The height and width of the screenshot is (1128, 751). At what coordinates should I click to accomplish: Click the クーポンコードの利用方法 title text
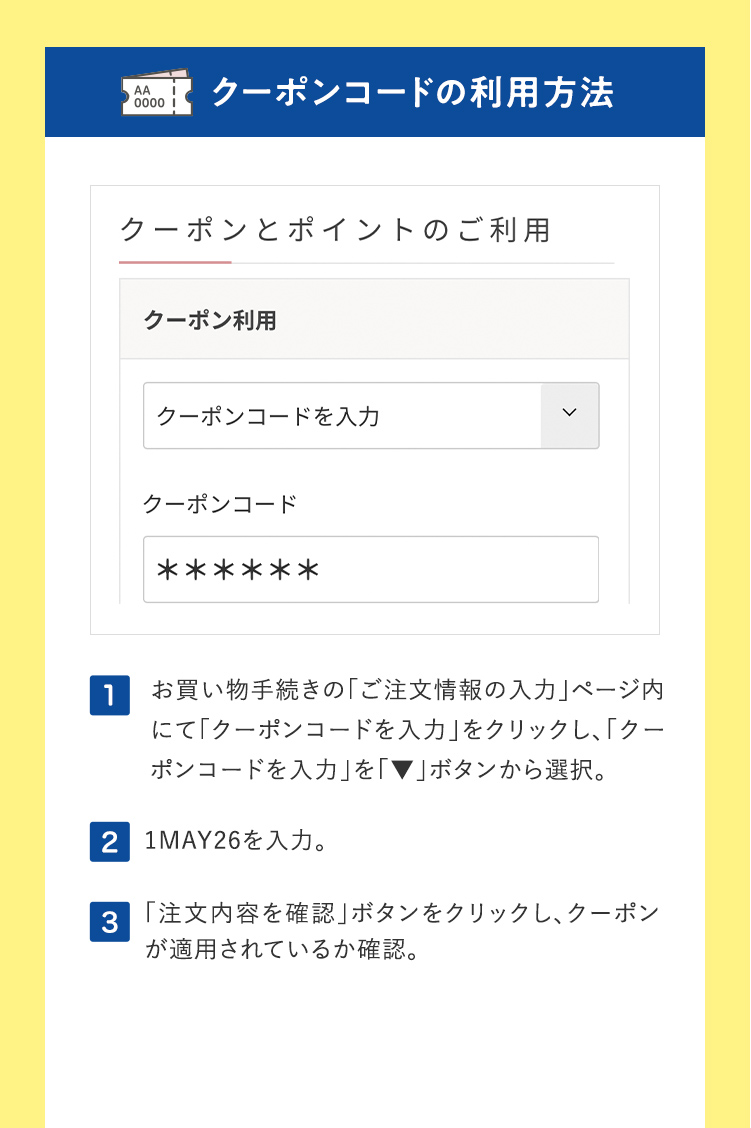[x=415, y=92]
